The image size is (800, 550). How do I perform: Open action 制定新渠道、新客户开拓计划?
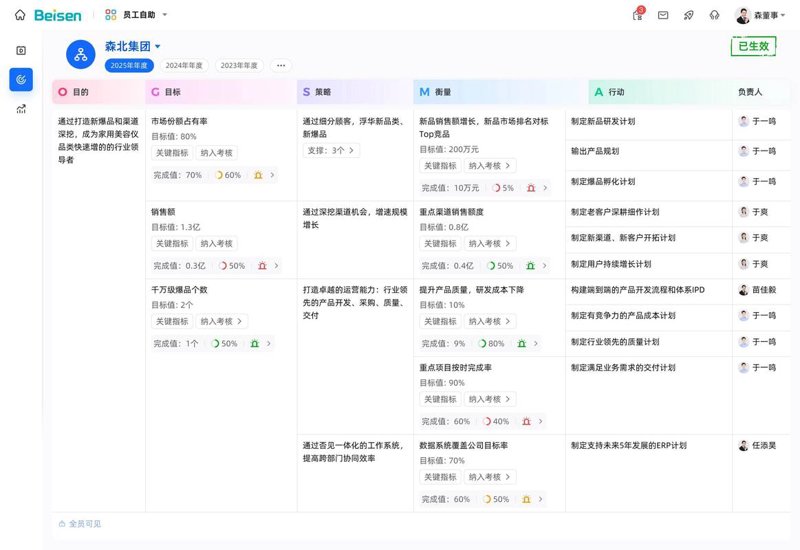tap(623, 238)
